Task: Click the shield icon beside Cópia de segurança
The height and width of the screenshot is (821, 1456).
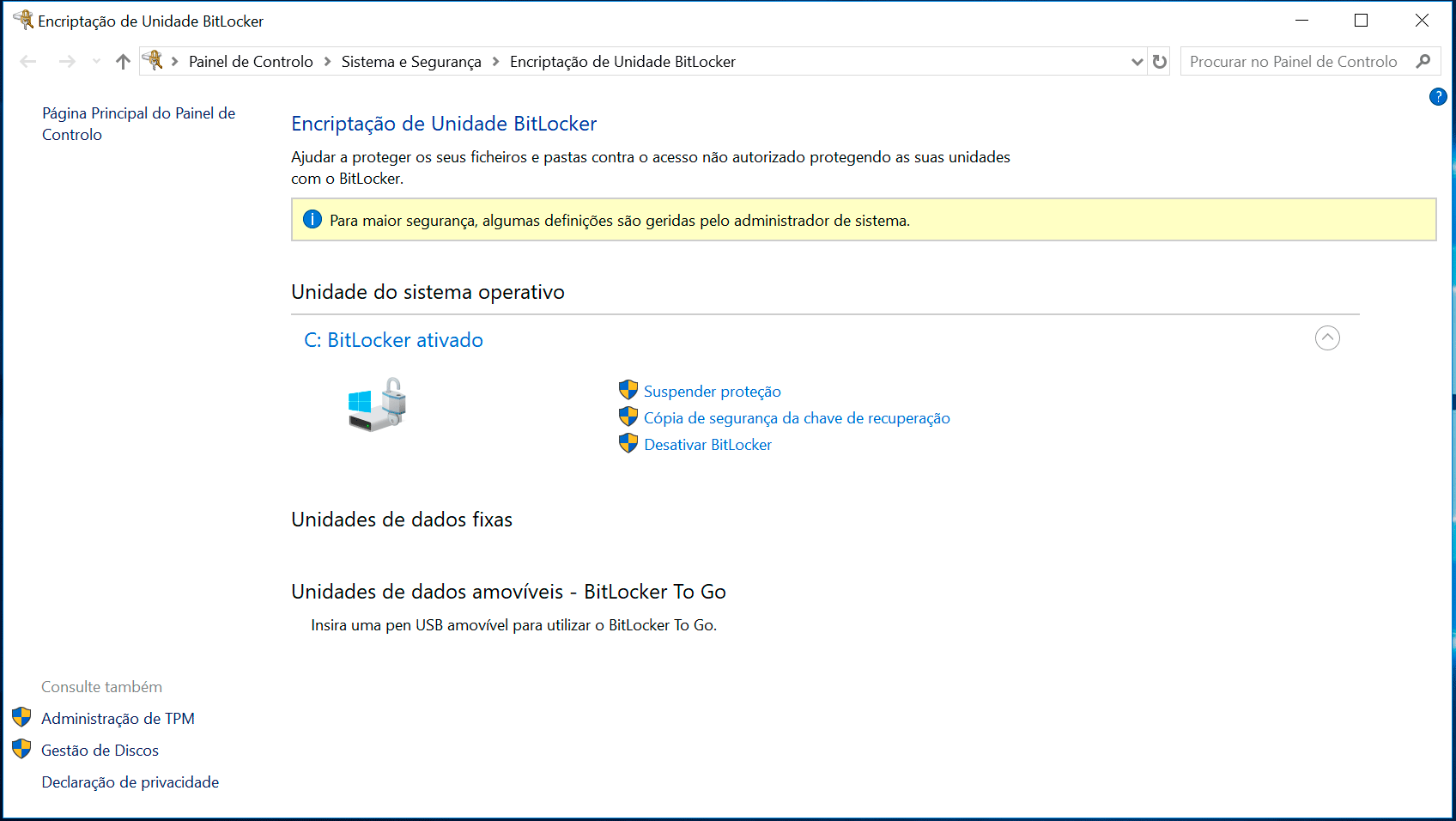Action: [628, 417]
